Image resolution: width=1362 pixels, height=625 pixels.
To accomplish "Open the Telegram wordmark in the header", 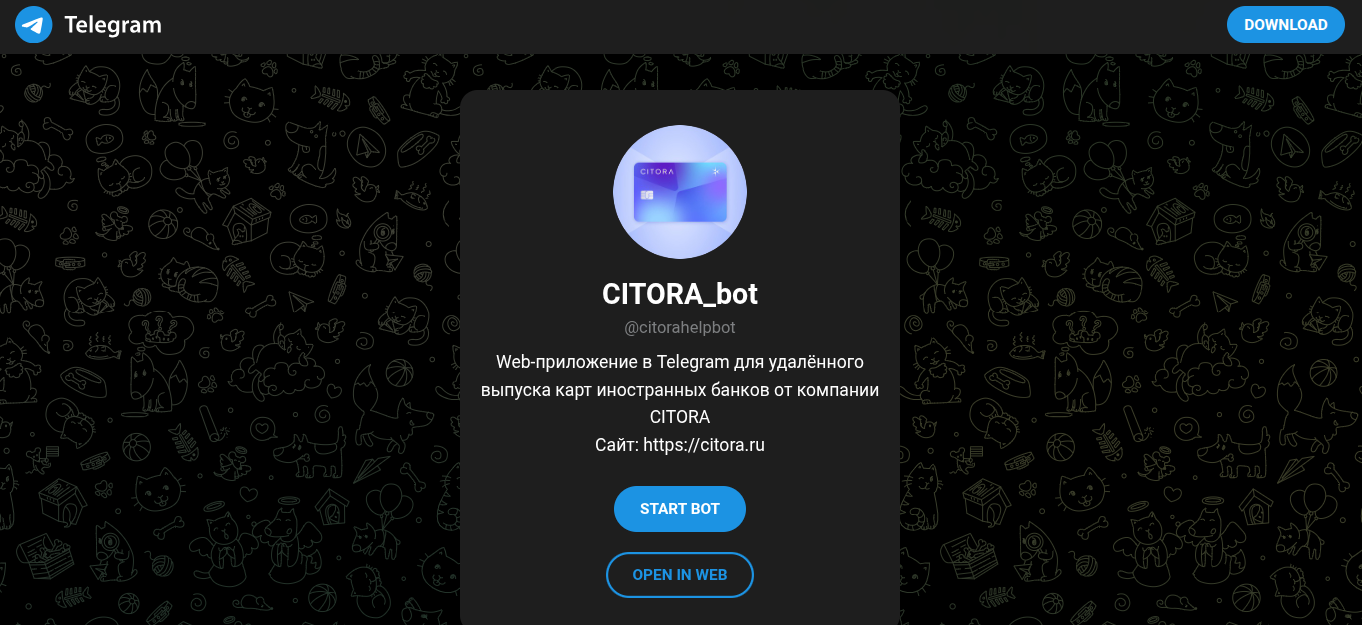I will point(113,25).
